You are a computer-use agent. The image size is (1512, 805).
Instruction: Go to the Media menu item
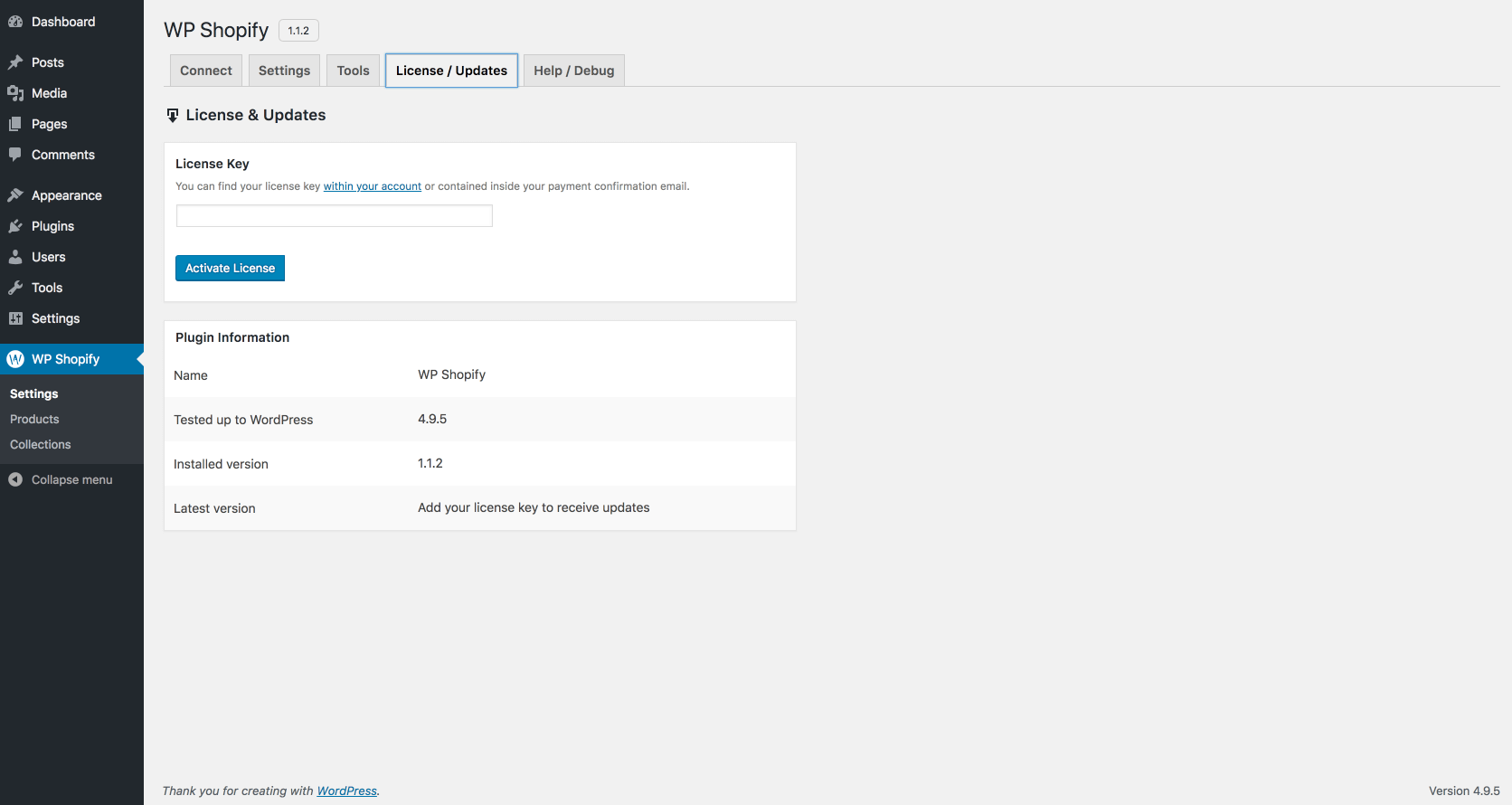coord(71,93)
